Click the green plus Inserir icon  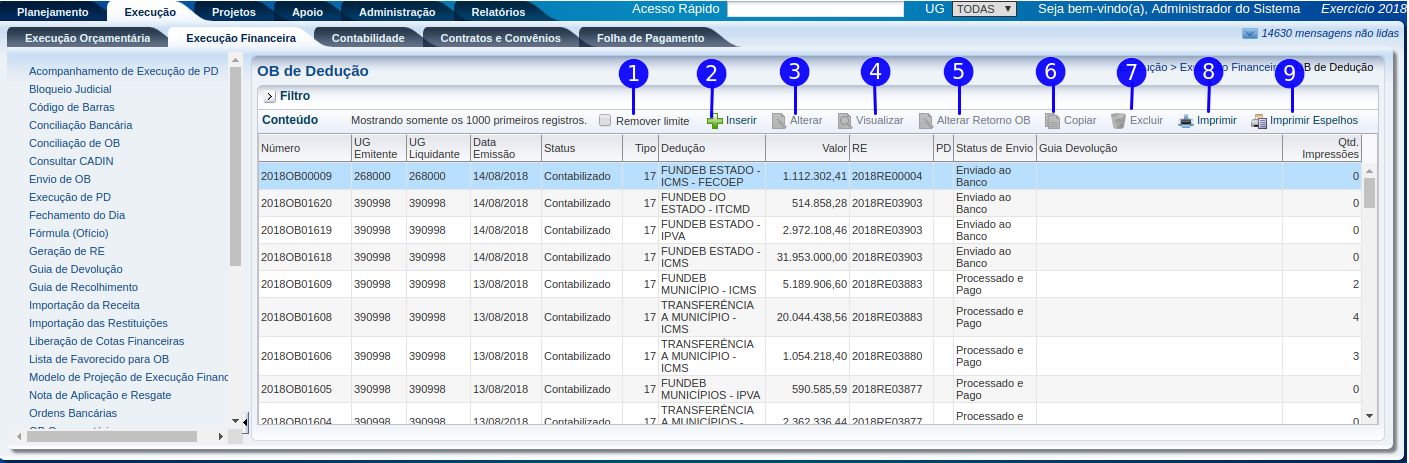click(x=714, y=121)
